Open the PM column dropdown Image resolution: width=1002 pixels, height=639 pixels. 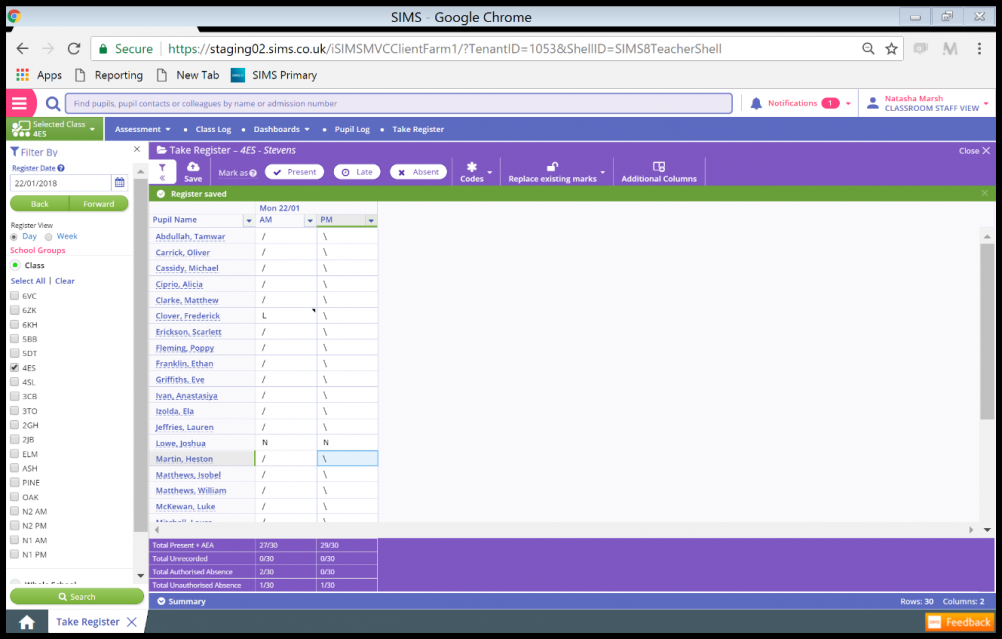coord(371,220)
